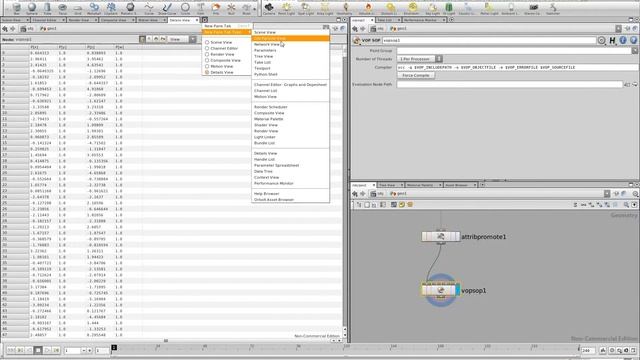Select the Grid shelf tool
This screenshot has height=360, width=640.
click(78, 8)
